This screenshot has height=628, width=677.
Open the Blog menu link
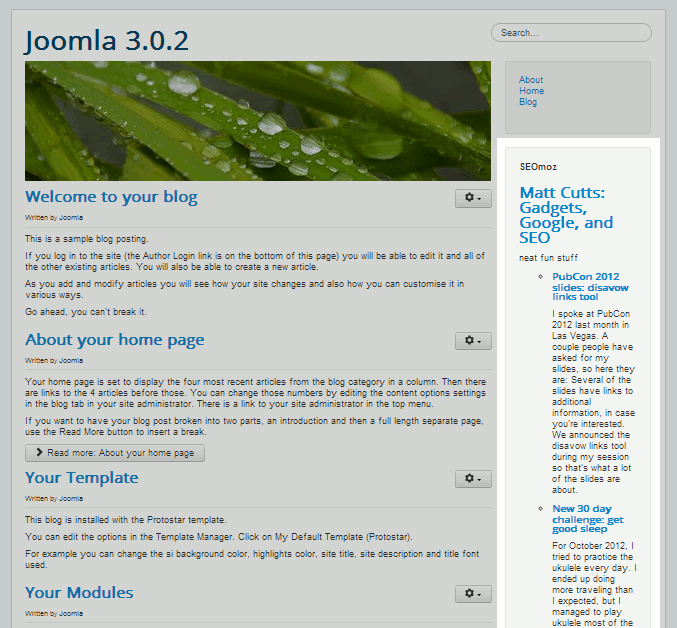(x=528, y=102)
